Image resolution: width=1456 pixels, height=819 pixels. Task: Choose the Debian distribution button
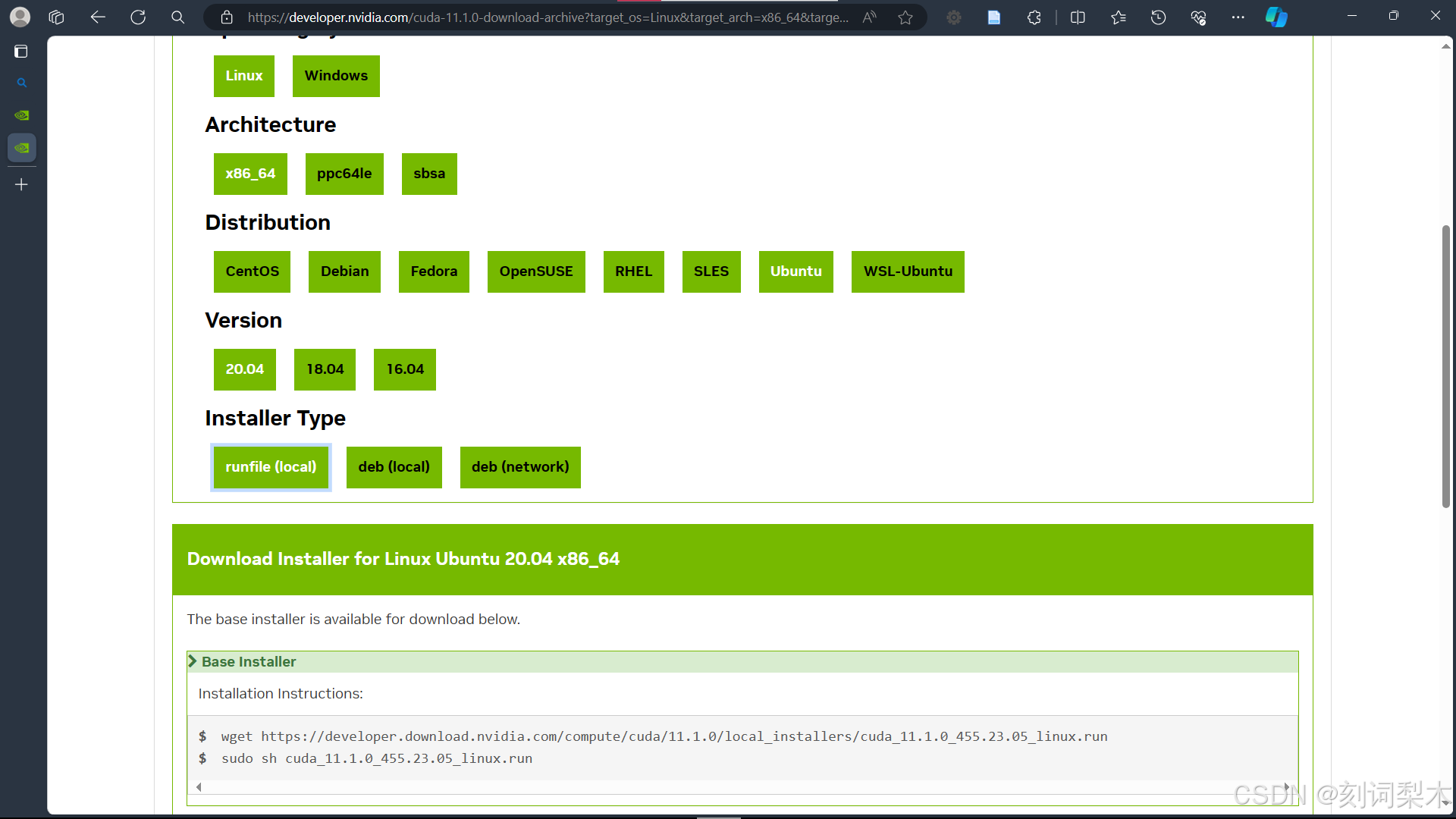point(344,271)
